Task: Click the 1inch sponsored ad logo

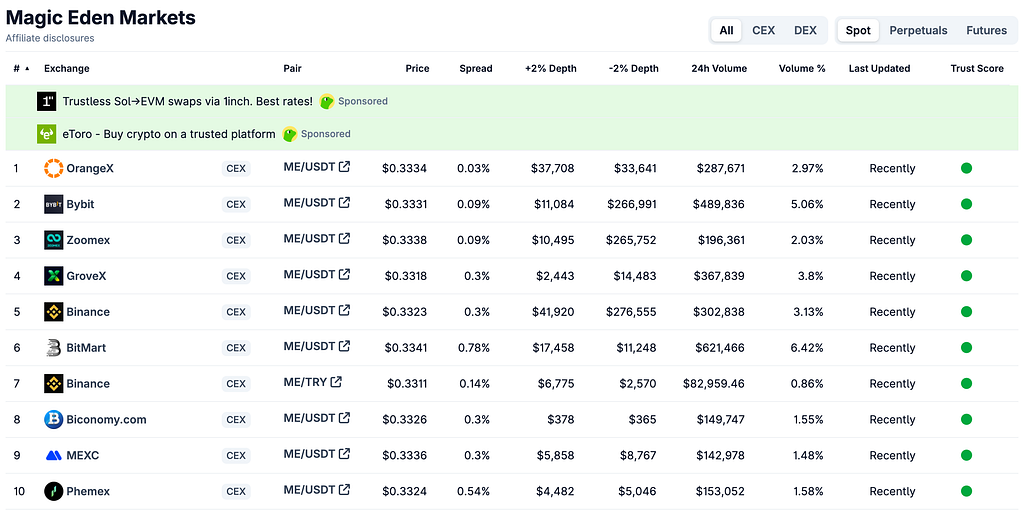Action: coord(46,101)
